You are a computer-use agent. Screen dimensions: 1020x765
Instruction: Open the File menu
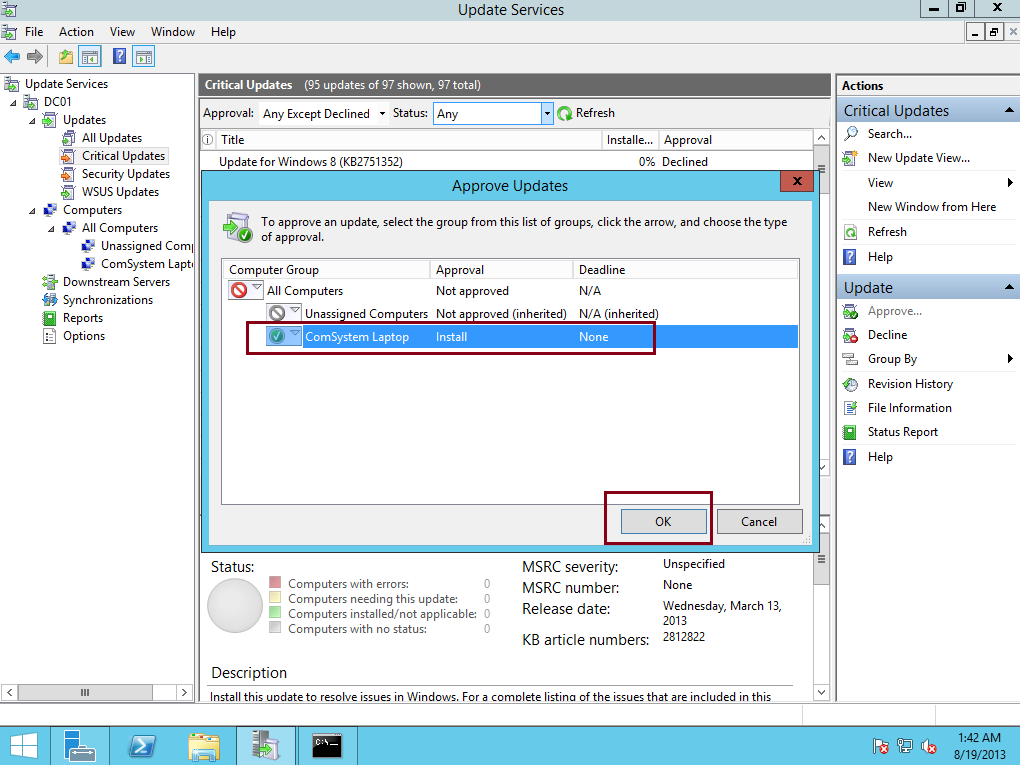(x=34, y=32)
